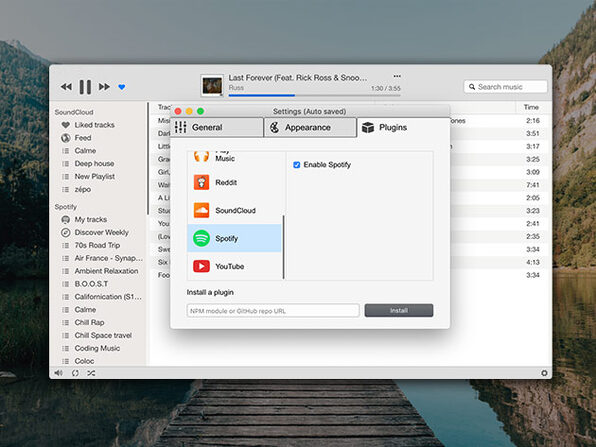Uncheck the Enable Spotify checkbox
This screenshot has height=447, width=596.
[296, 165]
